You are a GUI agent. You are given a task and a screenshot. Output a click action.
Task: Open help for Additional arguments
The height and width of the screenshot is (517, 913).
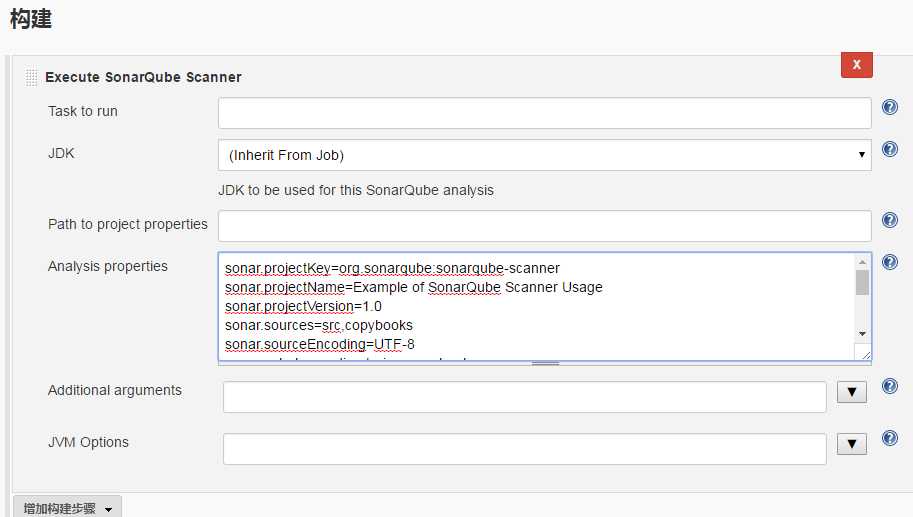(890, 386)
